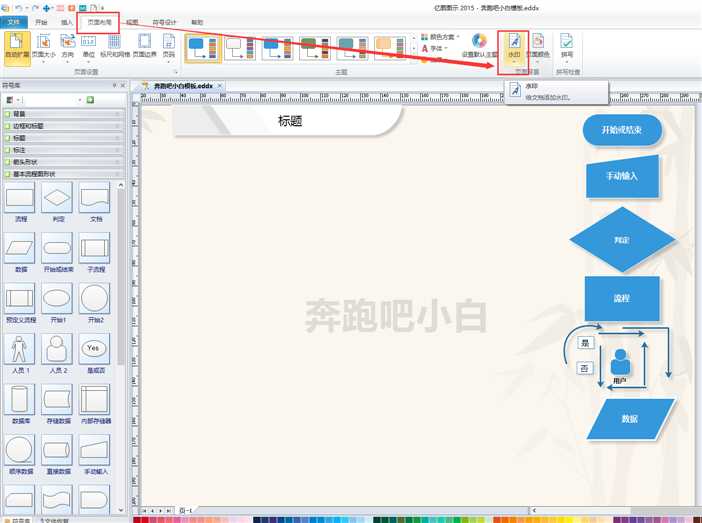Click the redo icon in quick access toolbar

[x=35, y=8]
